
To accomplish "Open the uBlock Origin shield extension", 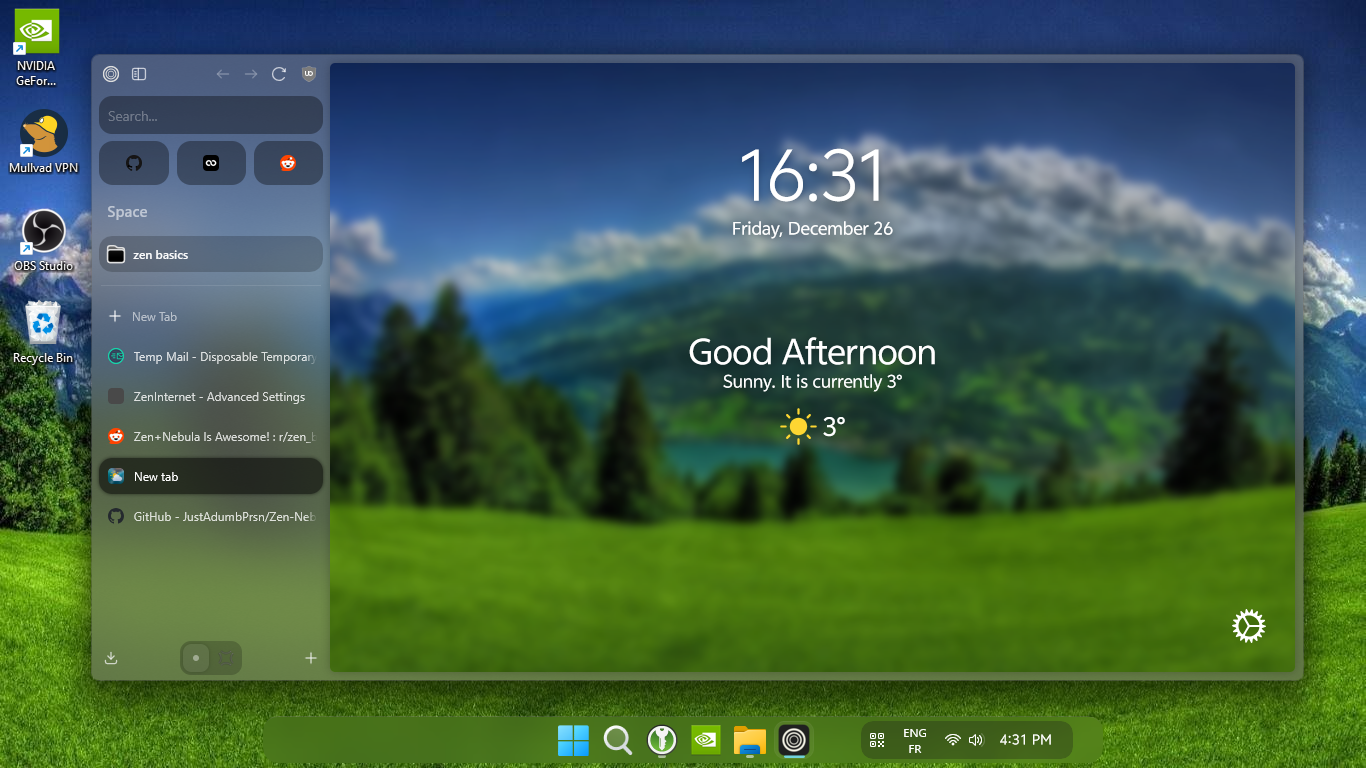I will click(309, 74).
